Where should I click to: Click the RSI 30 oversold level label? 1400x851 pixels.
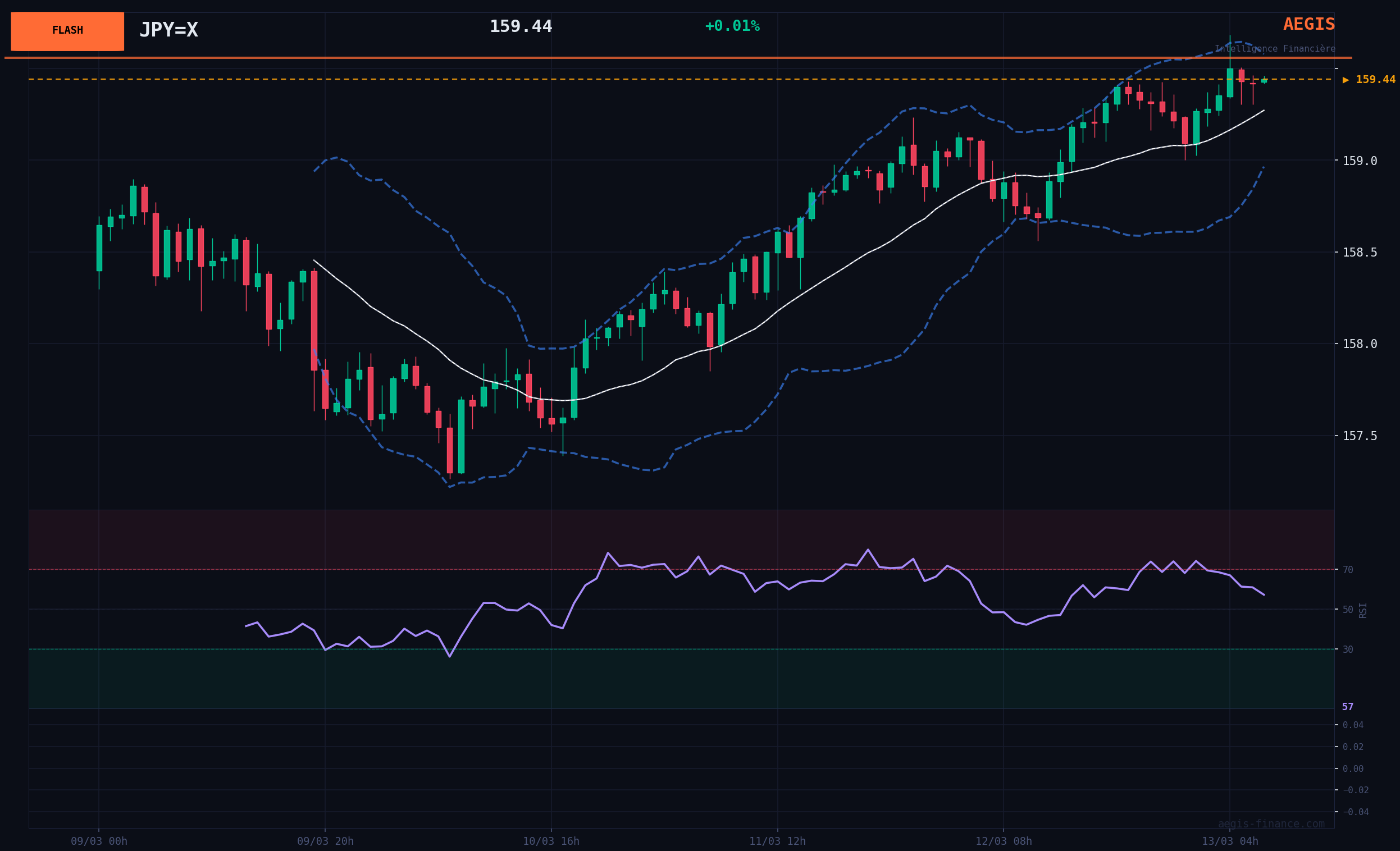point(1348,649)
